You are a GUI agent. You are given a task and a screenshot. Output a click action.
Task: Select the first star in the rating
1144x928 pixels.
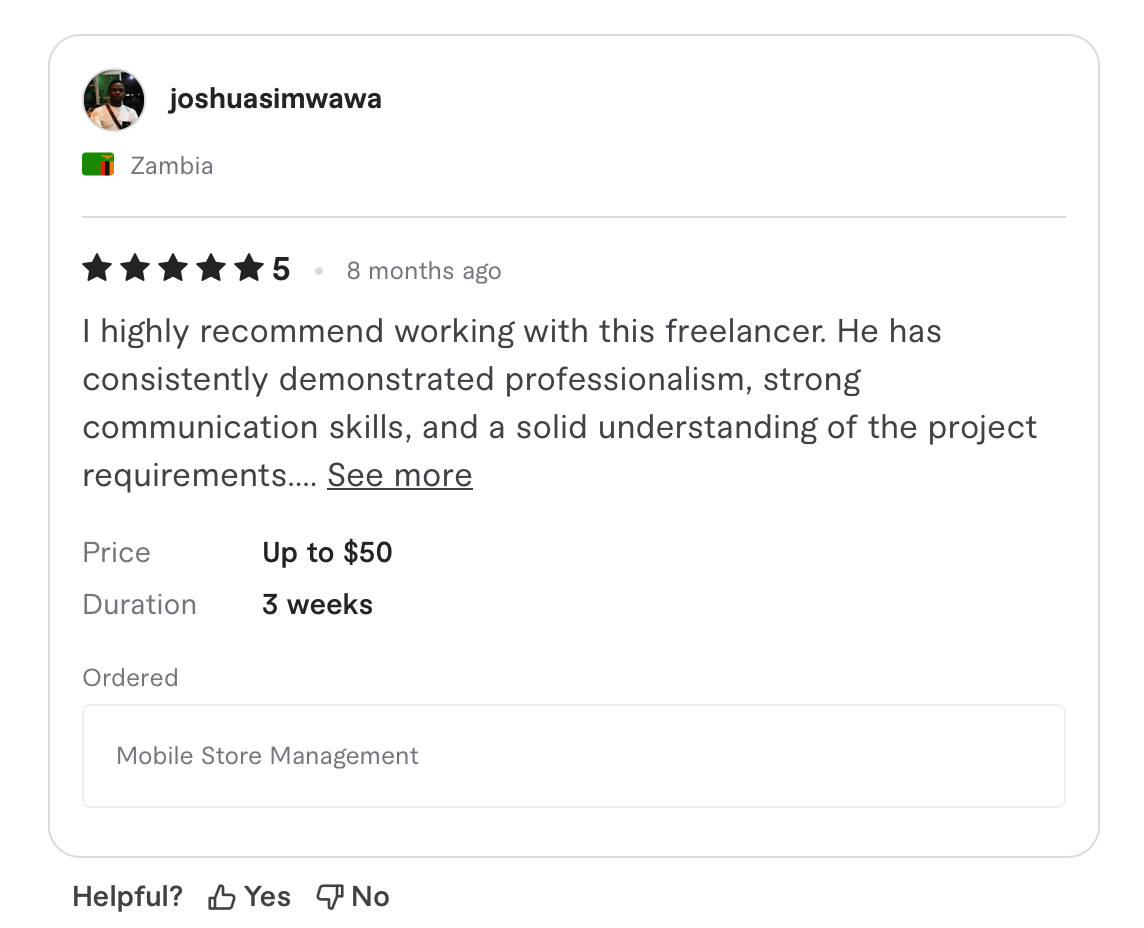tap(97, 268)
